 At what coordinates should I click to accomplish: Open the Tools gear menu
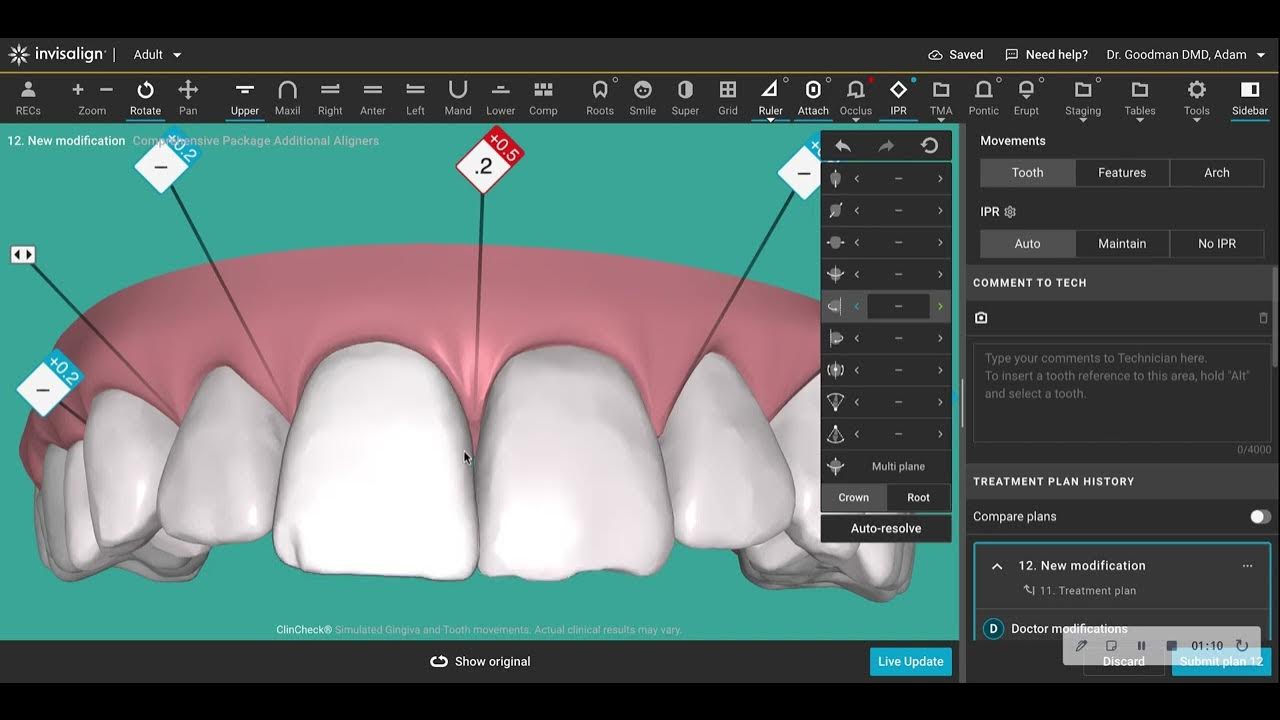click(1197, 98)
